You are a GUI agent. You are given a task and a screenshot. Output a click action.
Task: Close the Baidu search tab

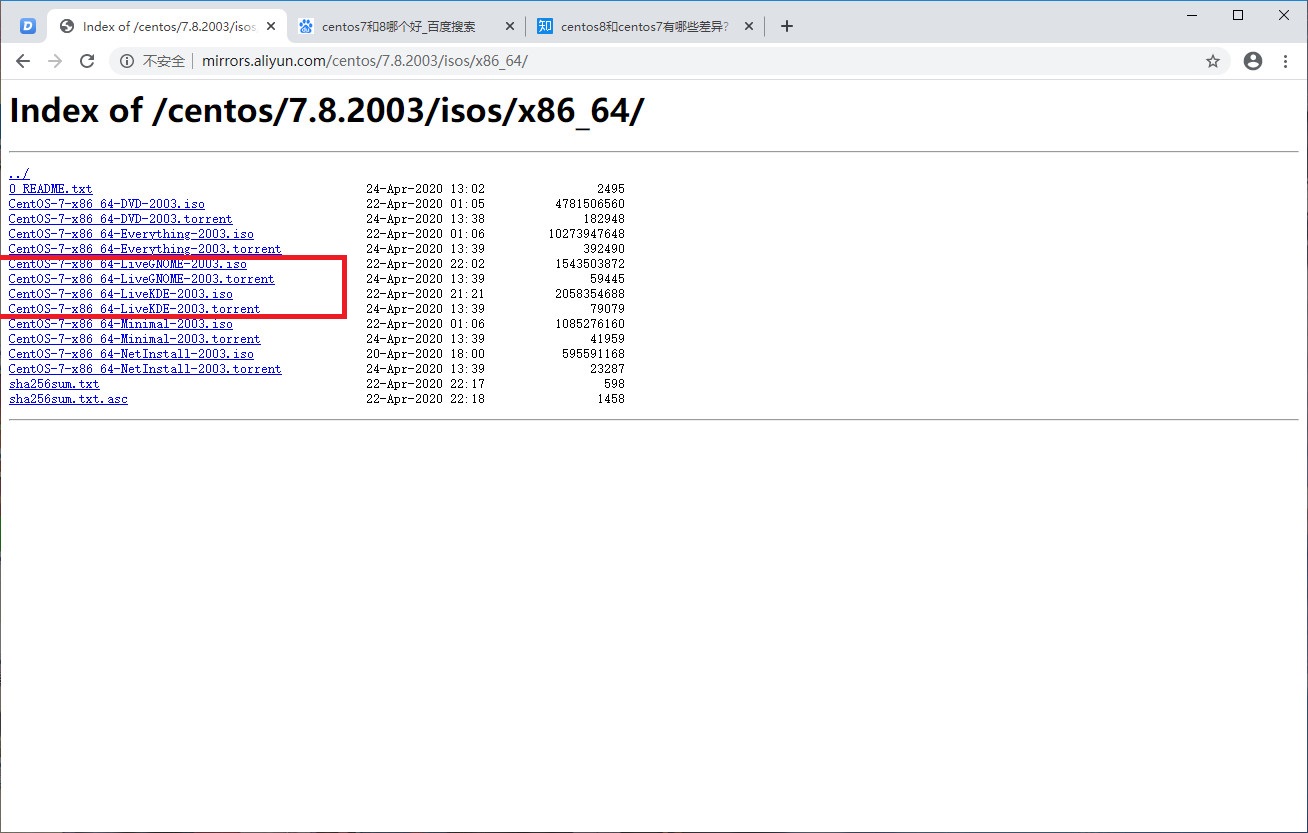(510, 26)
